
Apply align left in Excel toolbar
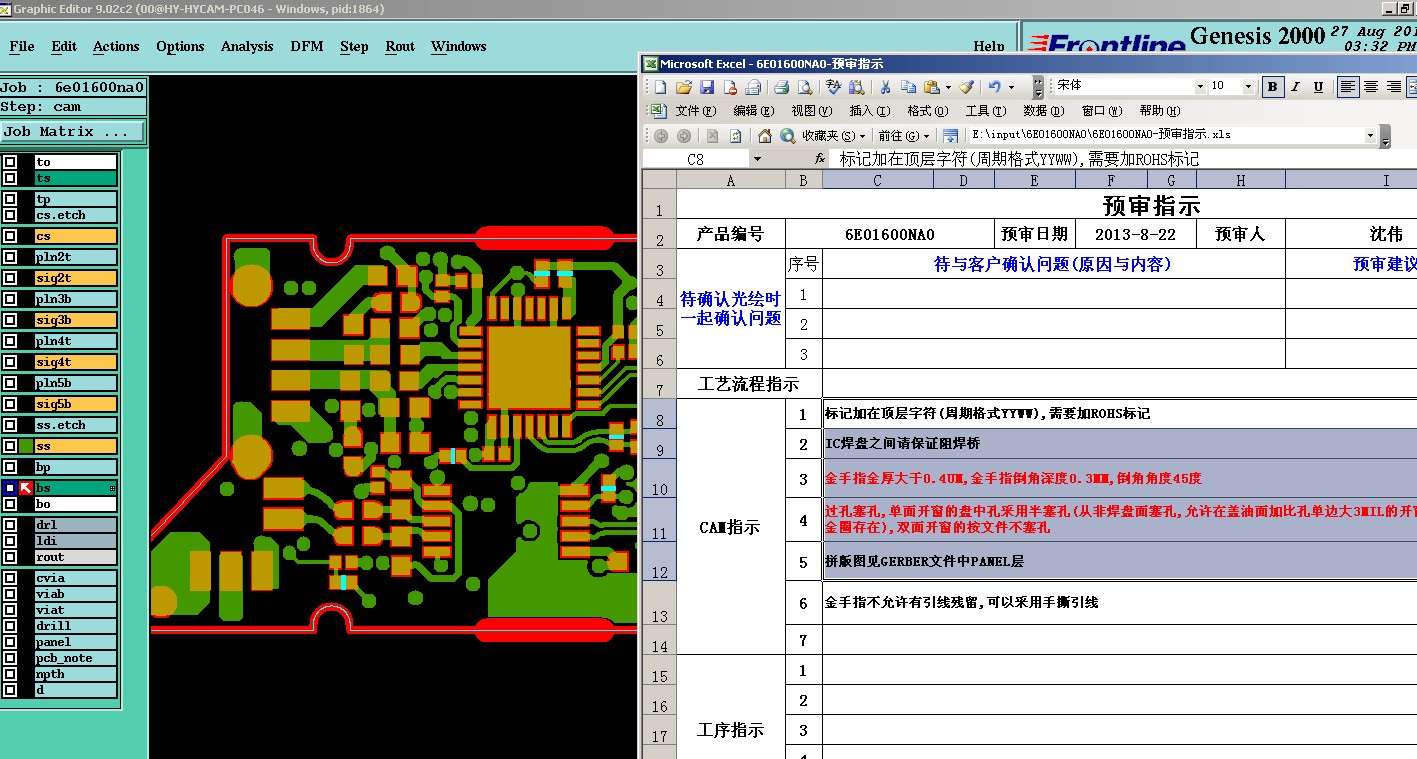1348,87
